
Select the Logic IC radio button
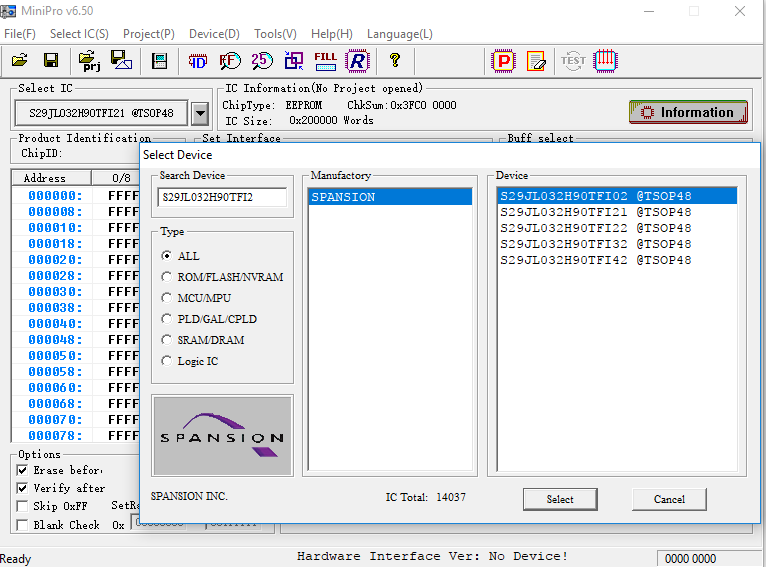pyautogui.click(x=167, y=361)
